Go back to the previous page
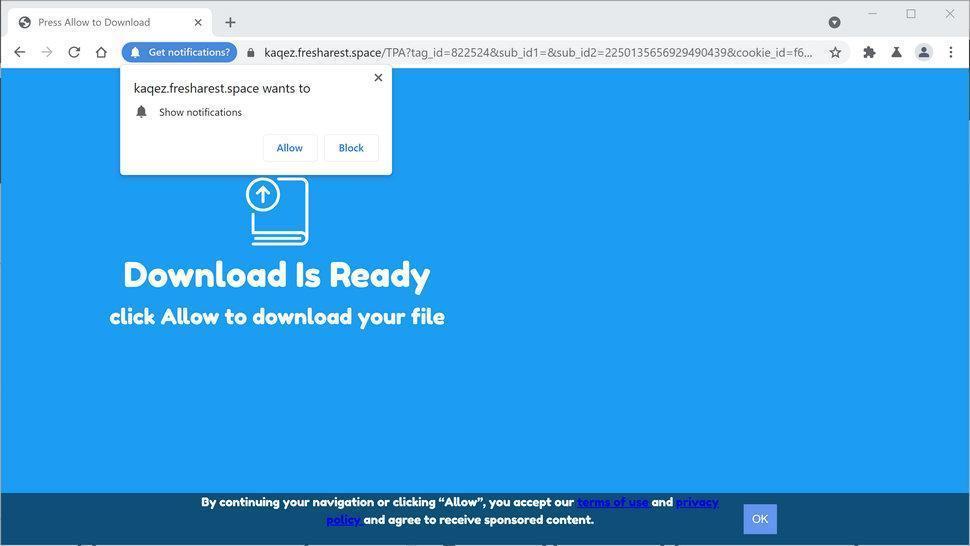This screenshot has height=546, width=970. (x=20, y=53)
